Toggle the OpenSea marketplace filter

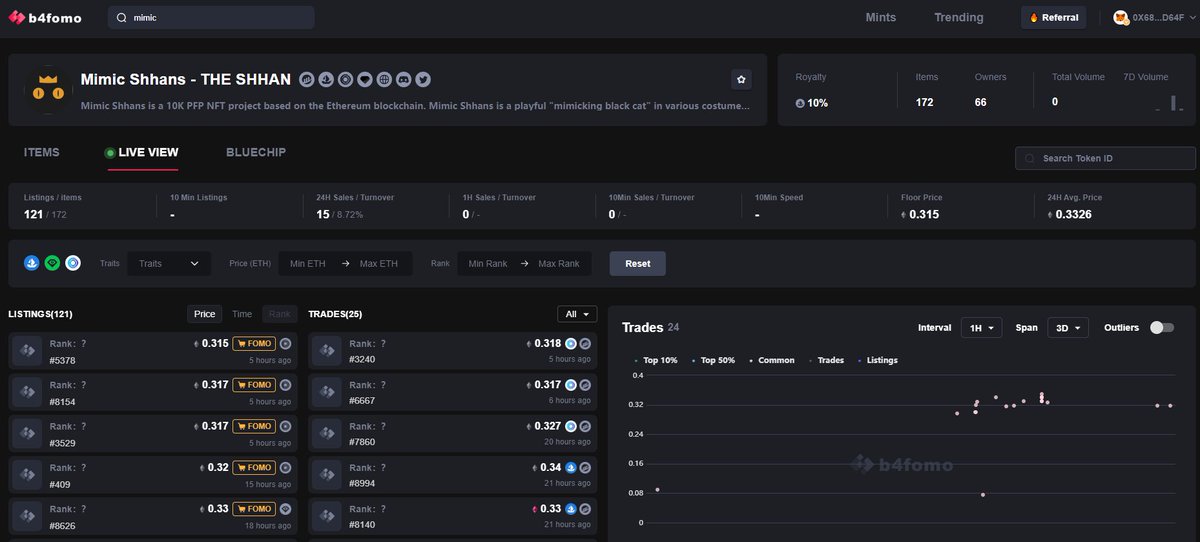32,263
